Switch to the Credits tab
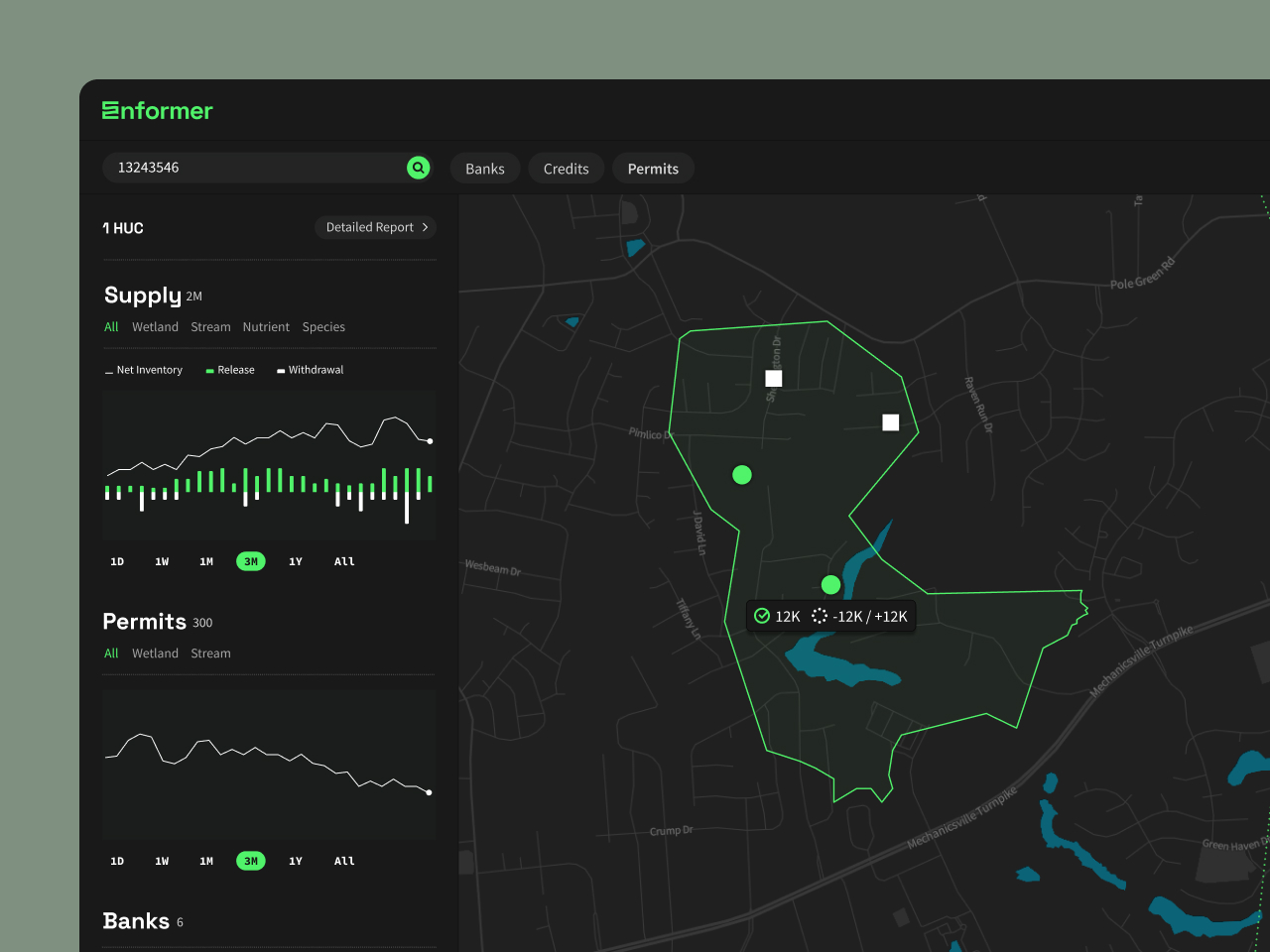This screenshot has width=1270, height=952. pos(567,169)
